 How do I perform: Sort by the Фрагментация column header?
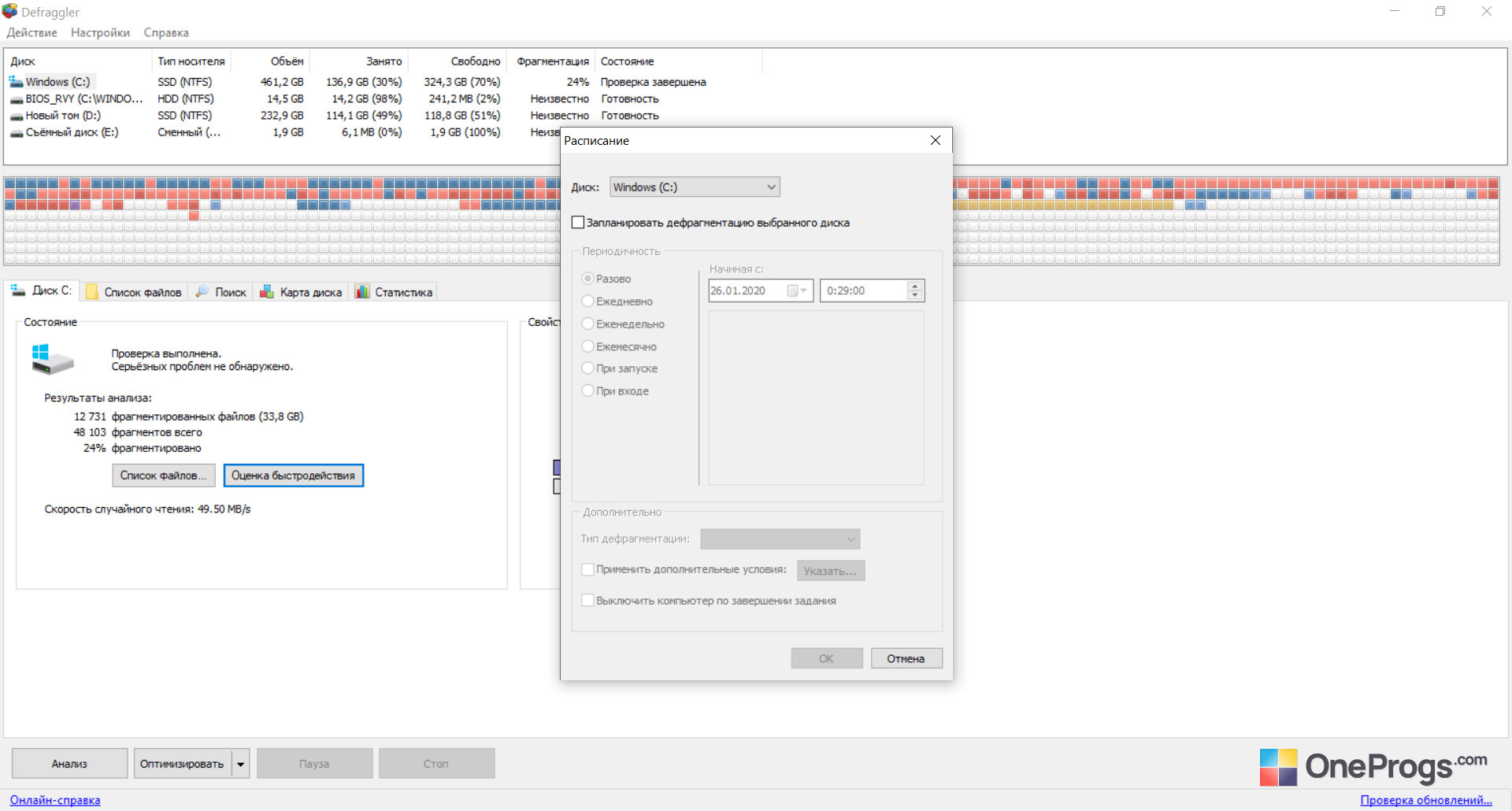click(550, 61)
